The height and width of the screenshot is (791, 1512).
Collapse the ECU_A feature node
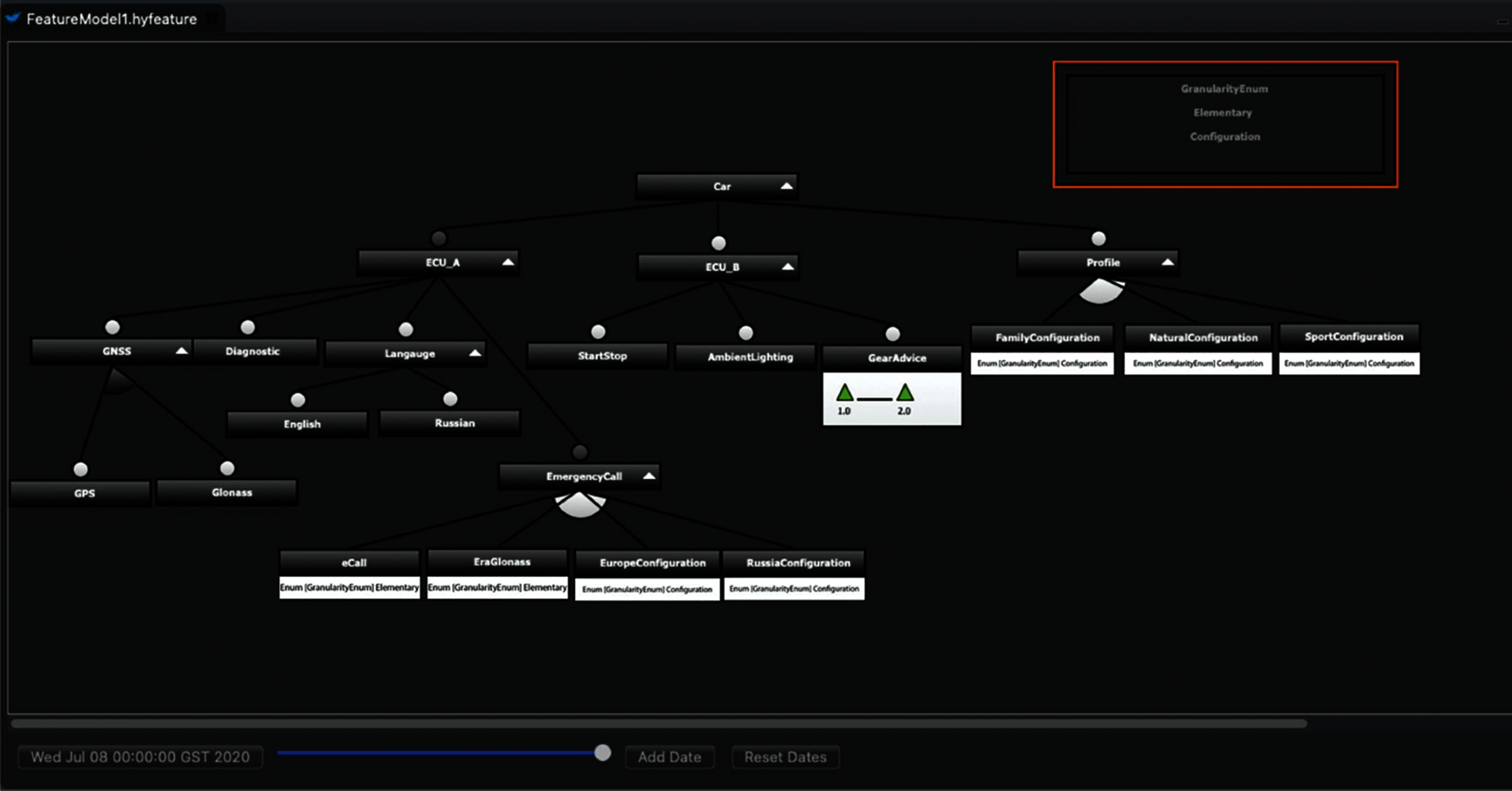pyautogui.click(x=508, y=262)
